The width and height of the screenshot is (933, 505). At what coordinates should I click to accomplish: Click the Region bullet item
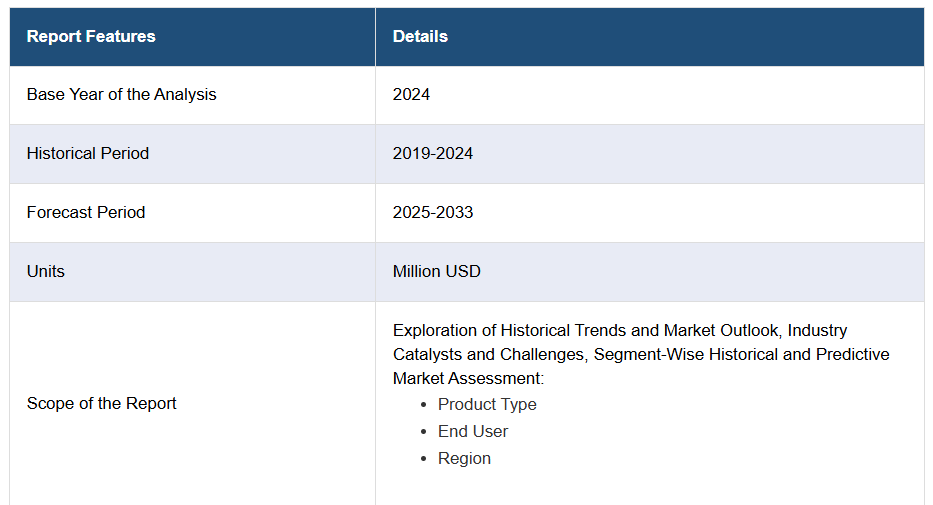[464, 459]
